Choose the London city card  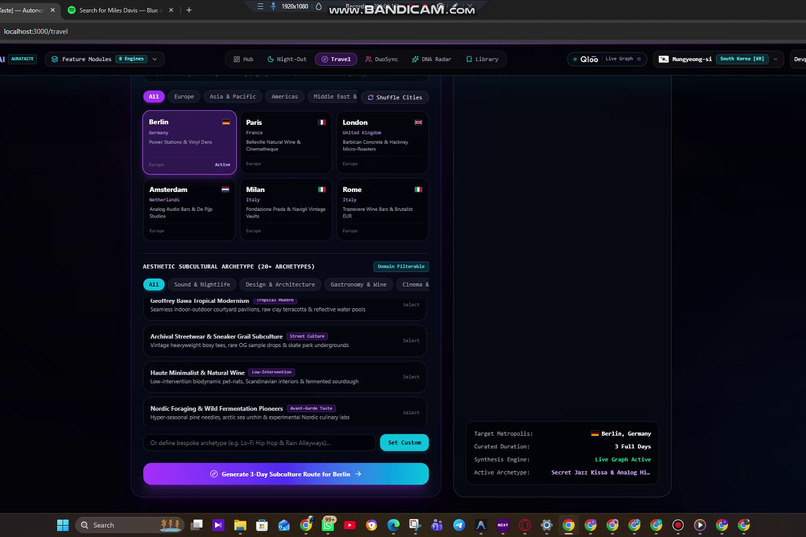click(382, 142)
